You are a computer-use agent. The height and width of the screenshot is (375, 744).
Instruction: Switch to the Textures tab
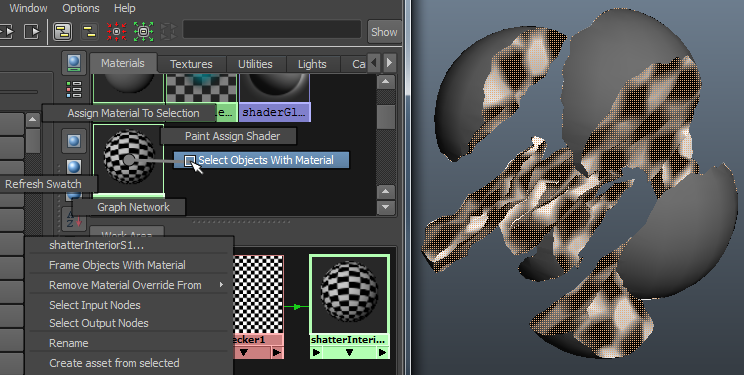tap(191, 64)
